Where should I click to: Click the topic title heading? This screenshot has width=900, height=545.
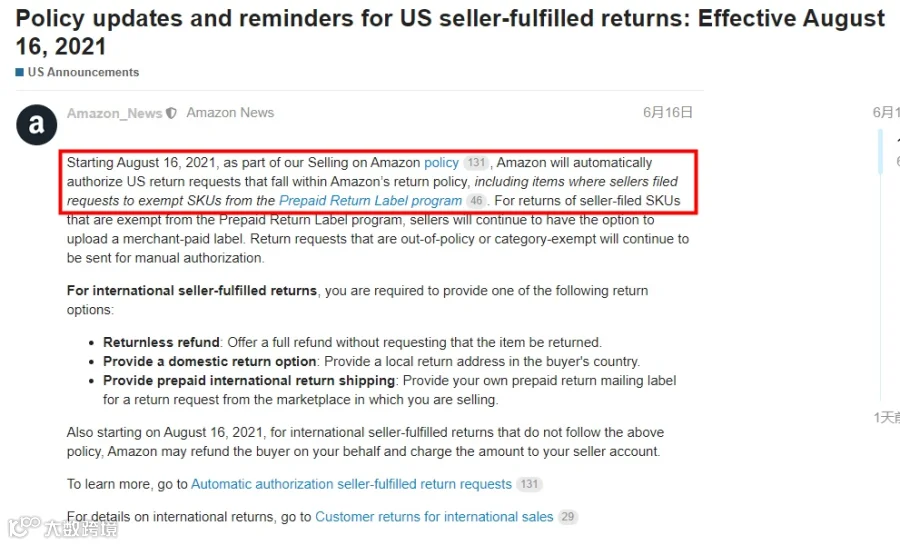[450, 32]
